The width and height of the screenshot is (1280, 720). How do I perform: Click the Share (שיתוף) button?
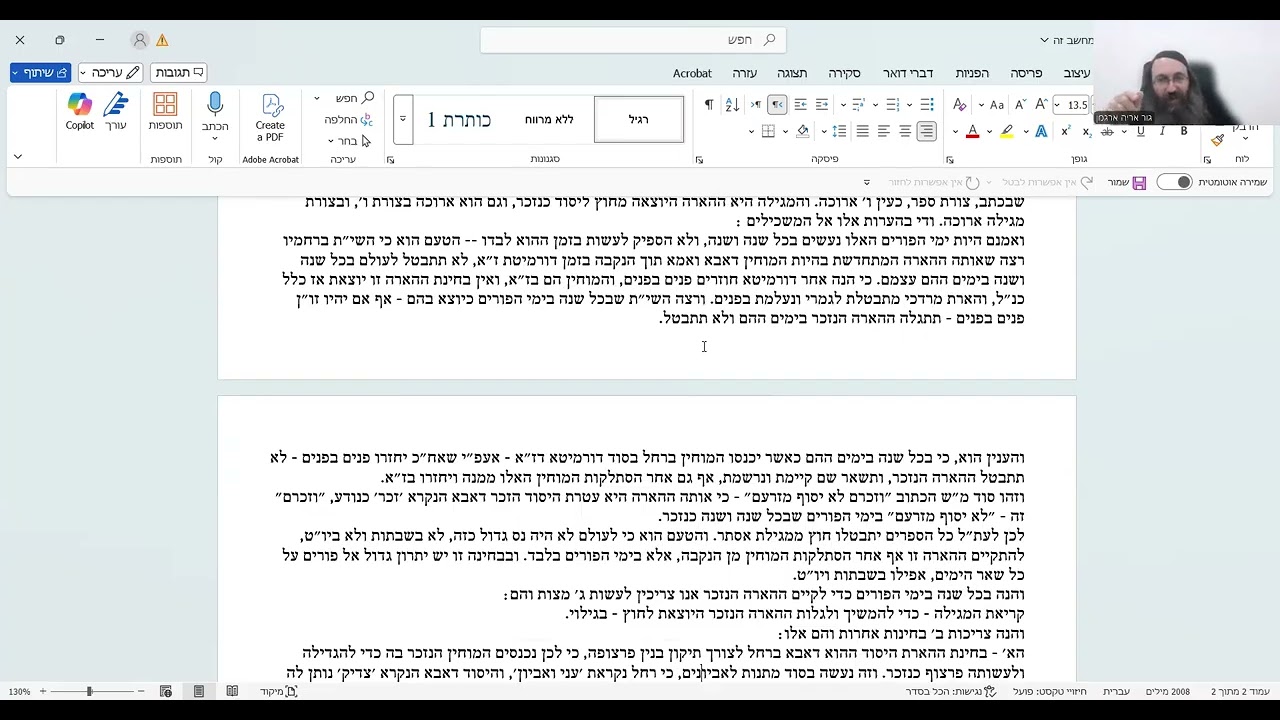40,72
